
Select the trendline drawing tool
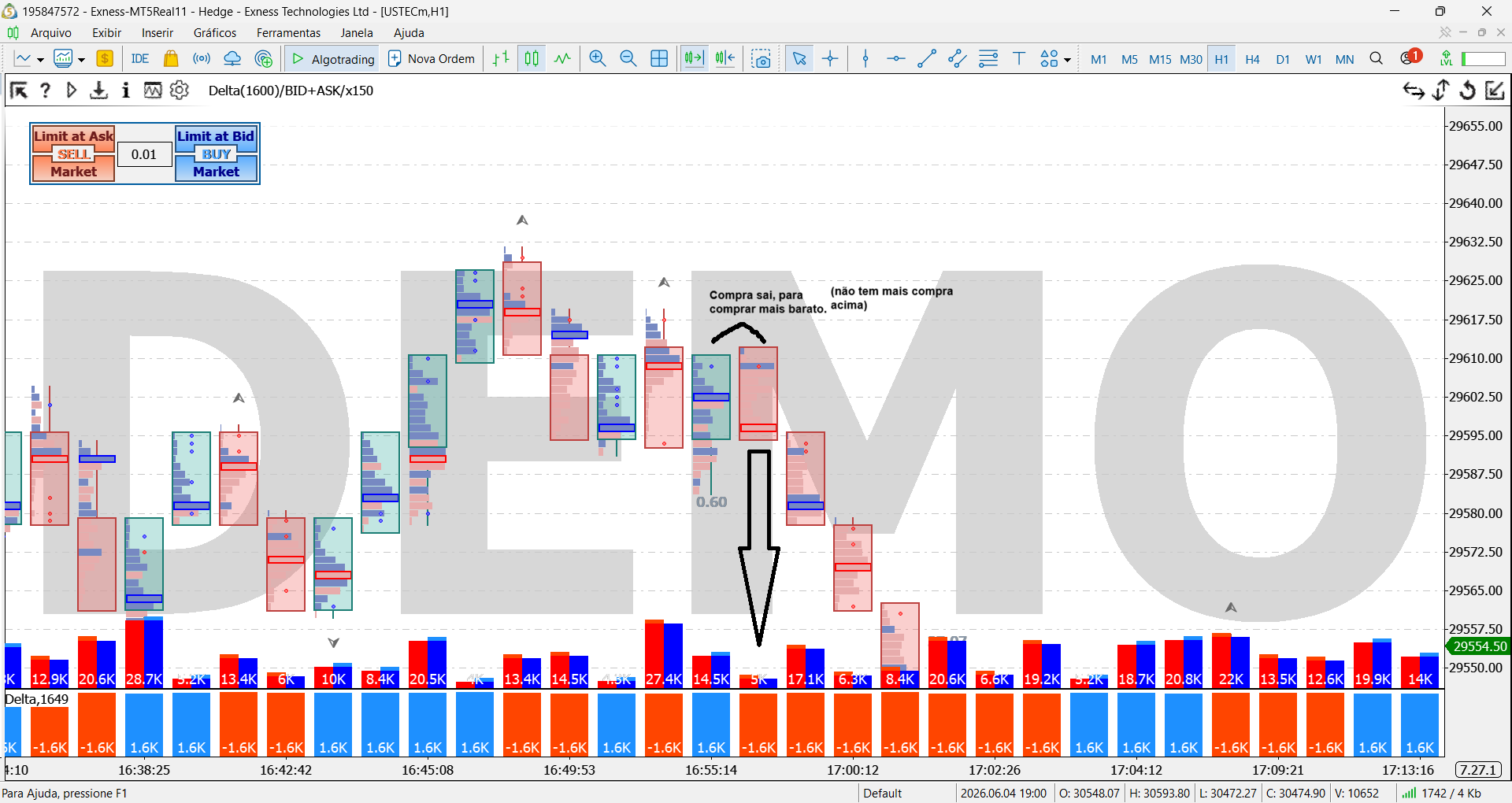click(927, 59)
